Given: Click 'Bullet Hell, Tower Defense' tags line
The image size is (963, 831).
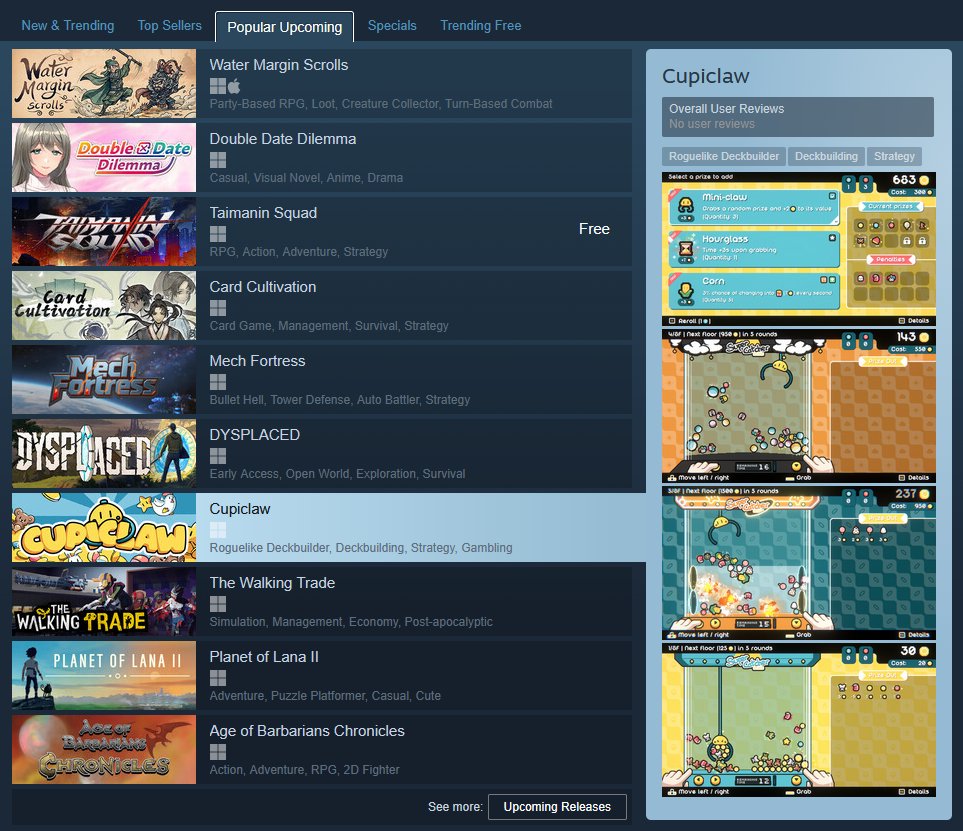Looking at the screenshot, I should 340,400.
